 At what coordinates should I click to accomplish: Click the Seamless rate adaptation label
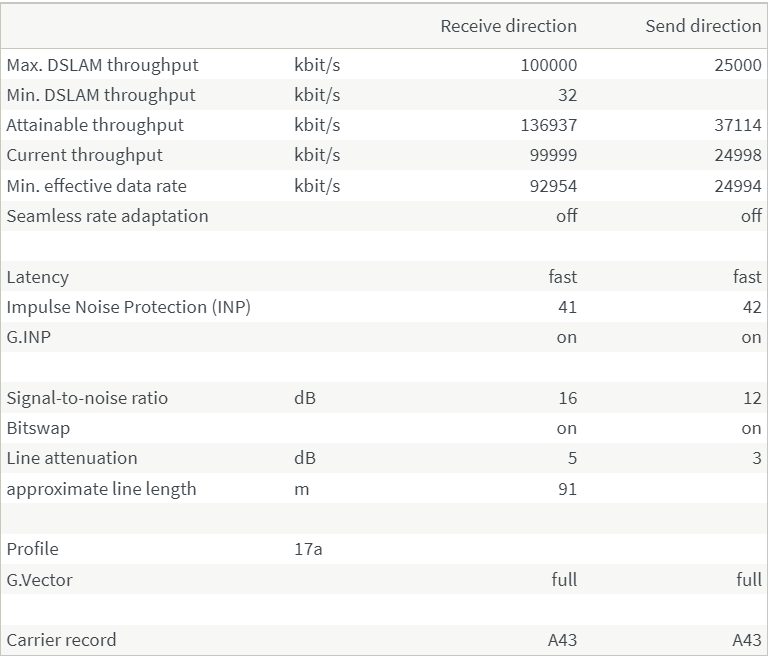tap(107, 216)
